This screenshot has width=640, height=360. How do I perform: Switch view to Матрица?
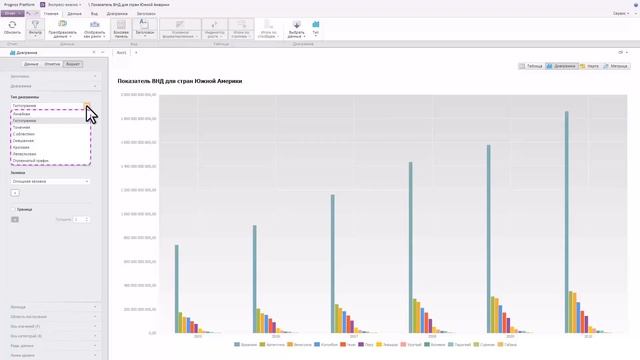point(616,66)
